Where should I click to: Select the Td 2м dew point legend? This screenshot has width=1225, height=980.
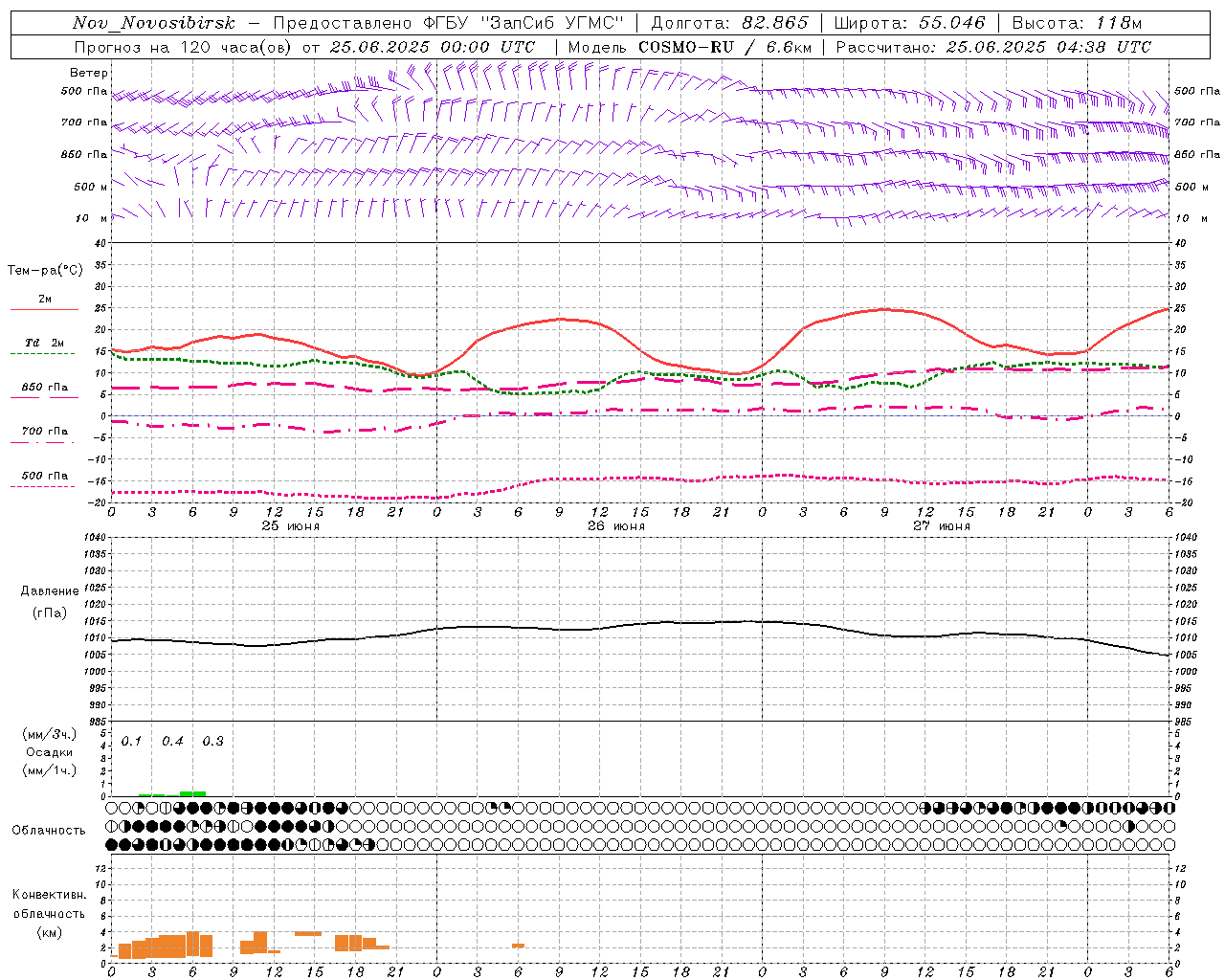tap(45, 343)
